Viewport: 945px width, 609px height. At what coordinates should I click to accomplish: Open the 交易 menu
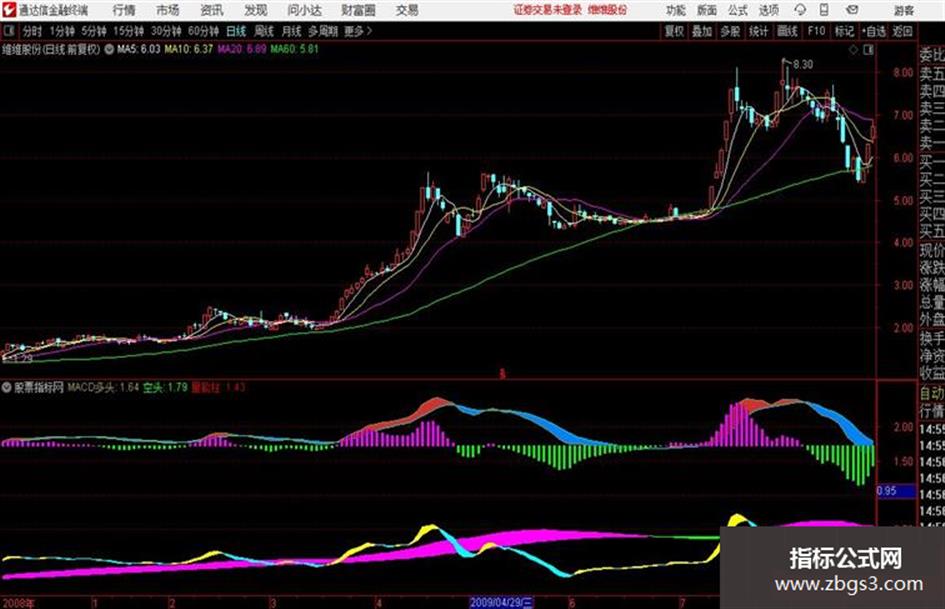click(407, 10)
